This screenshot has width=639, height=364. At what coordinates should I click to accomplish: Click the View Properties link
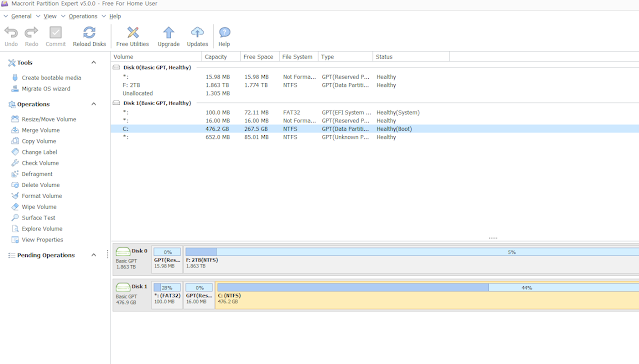[42, 240]
